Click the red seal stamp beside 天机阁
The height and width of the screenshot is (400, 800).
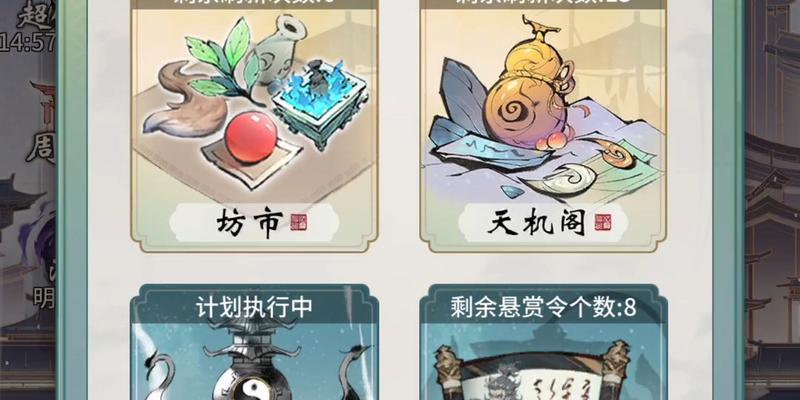point(603,222)
